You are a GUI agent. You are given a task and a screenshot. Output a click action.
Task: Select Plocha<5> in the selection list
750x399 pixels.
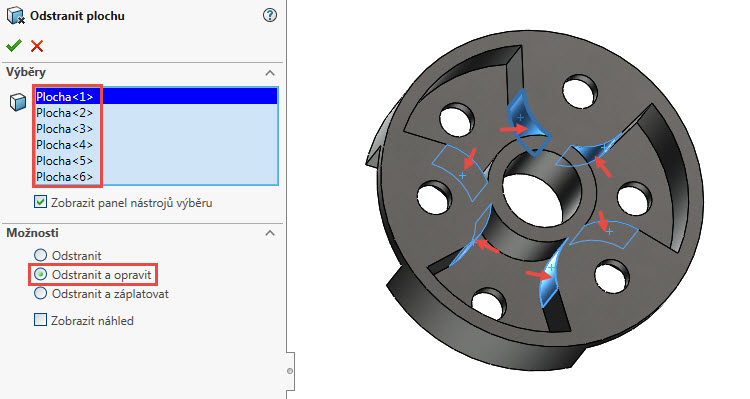tap(156, 160)
